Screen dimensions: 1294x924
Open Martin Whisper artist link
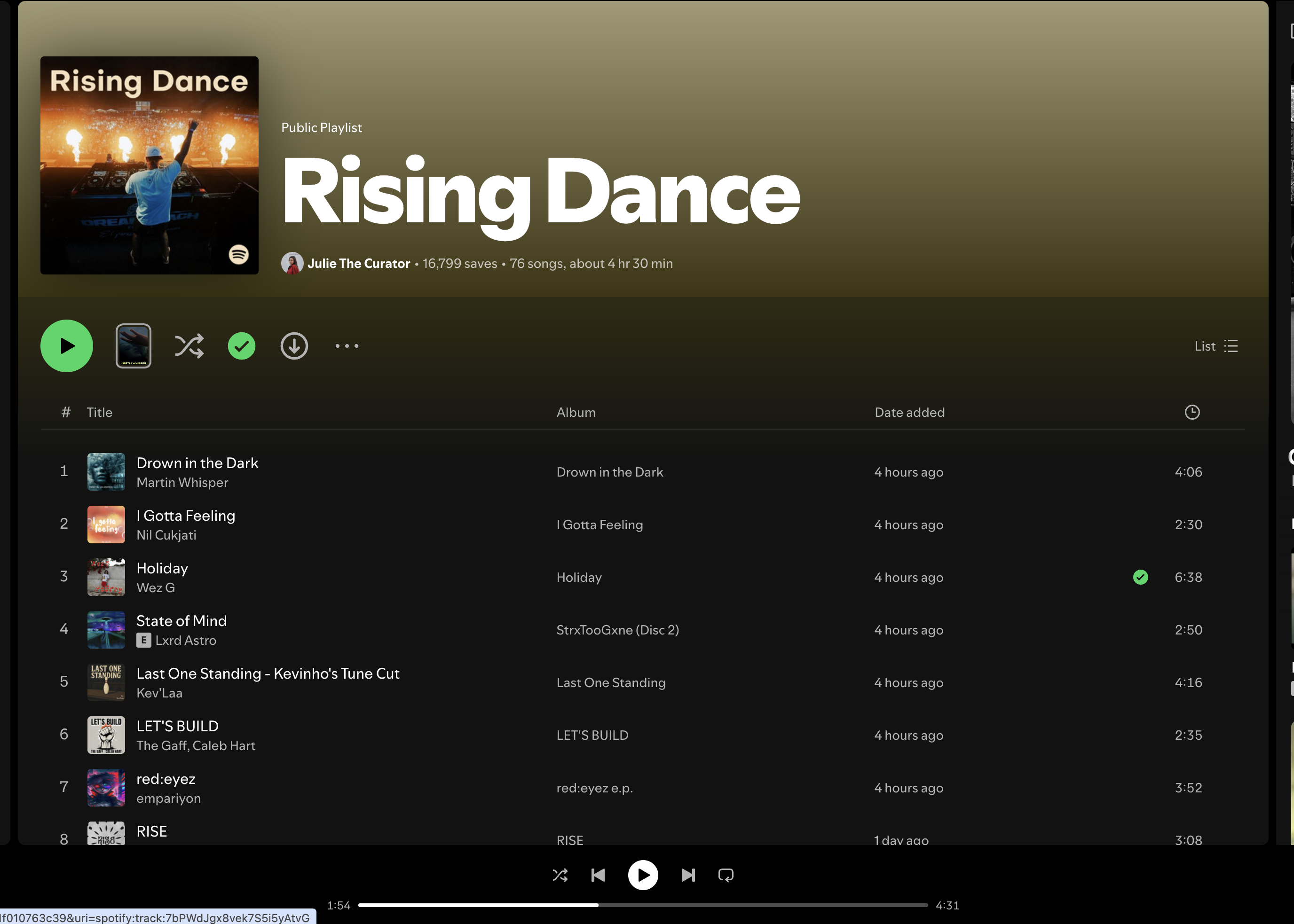182,482
